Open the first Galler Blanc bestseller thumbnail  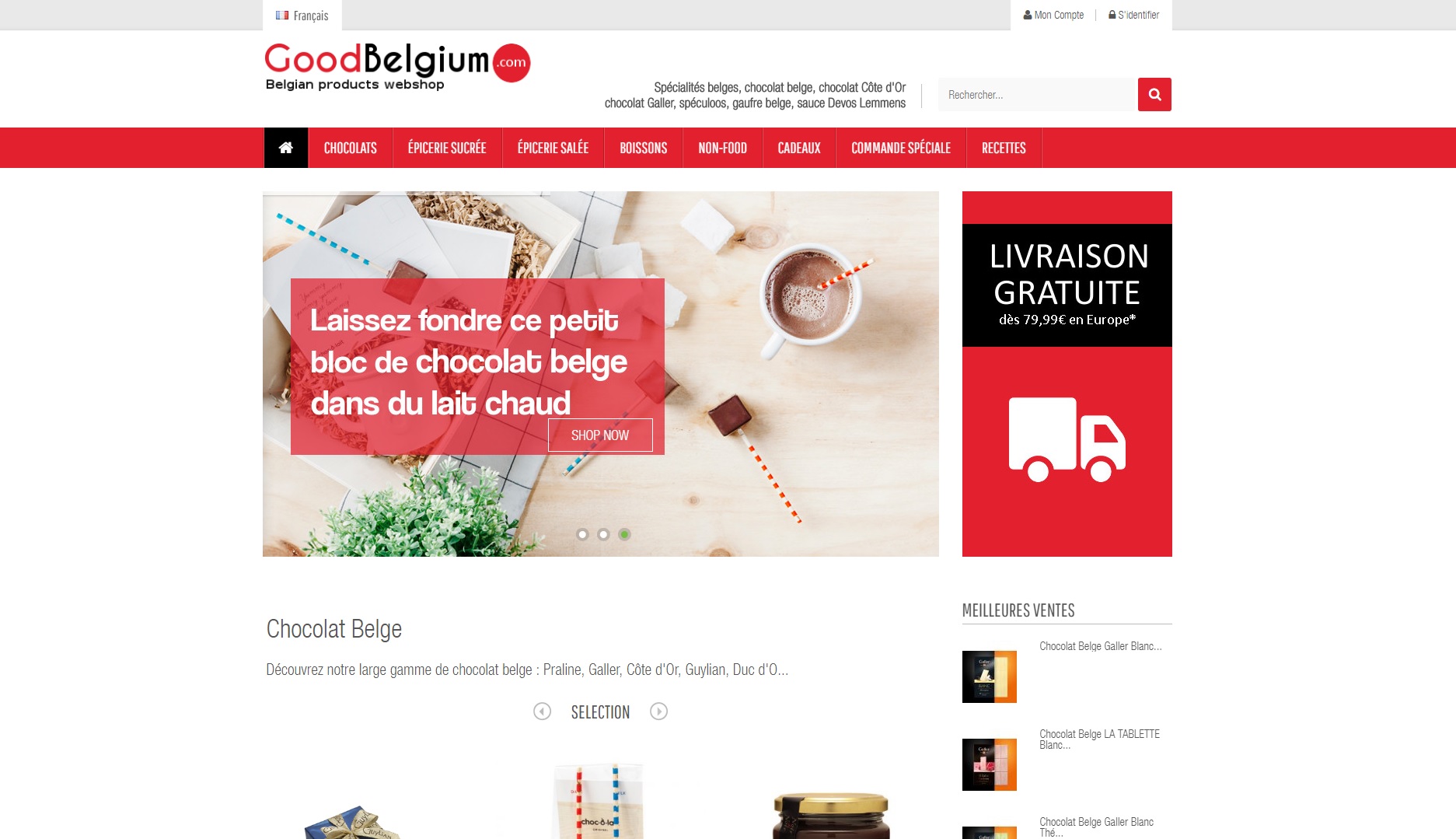(990, 677)
